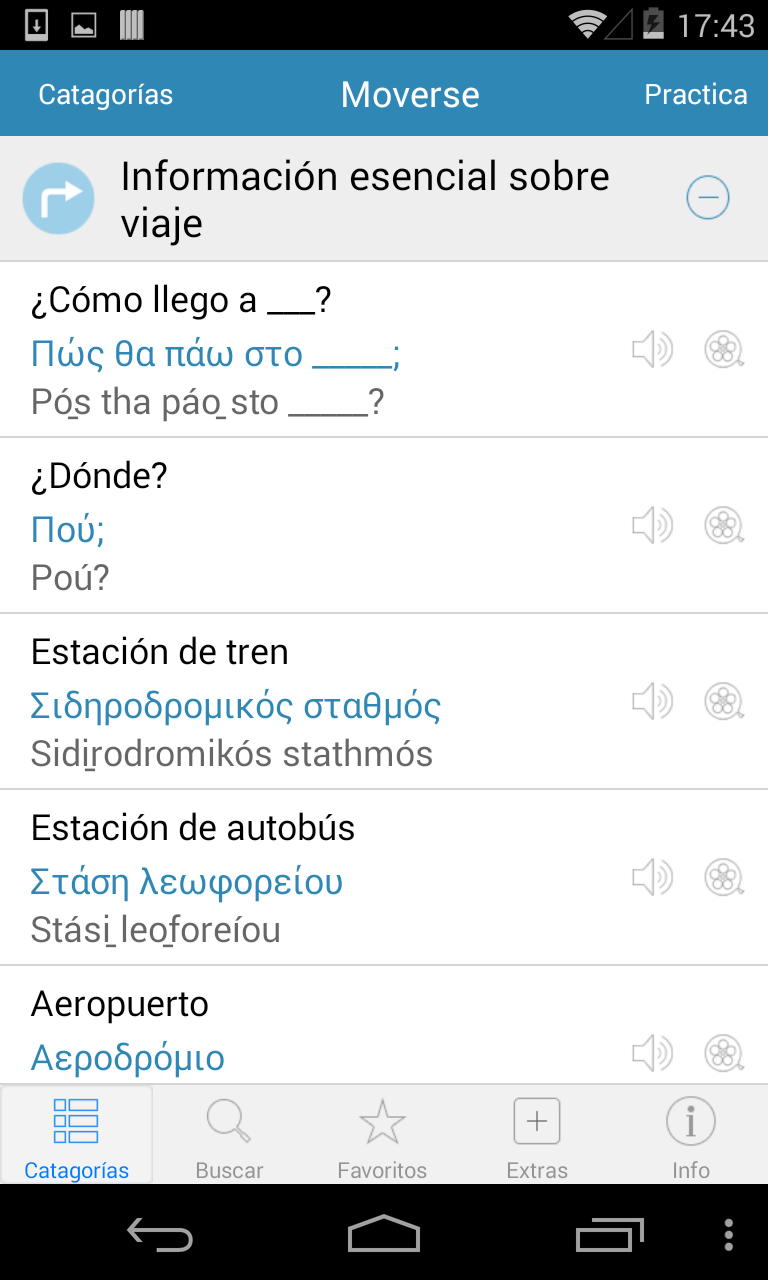Tap the Practica button
Viewport: 768px width, 1280px height.
click(696, 94)
